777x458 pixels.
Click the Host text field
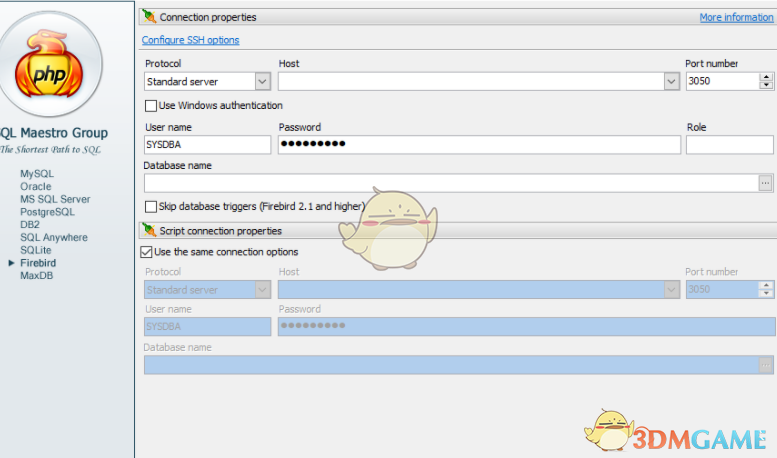pyautogui.click(x=471, y=81)
